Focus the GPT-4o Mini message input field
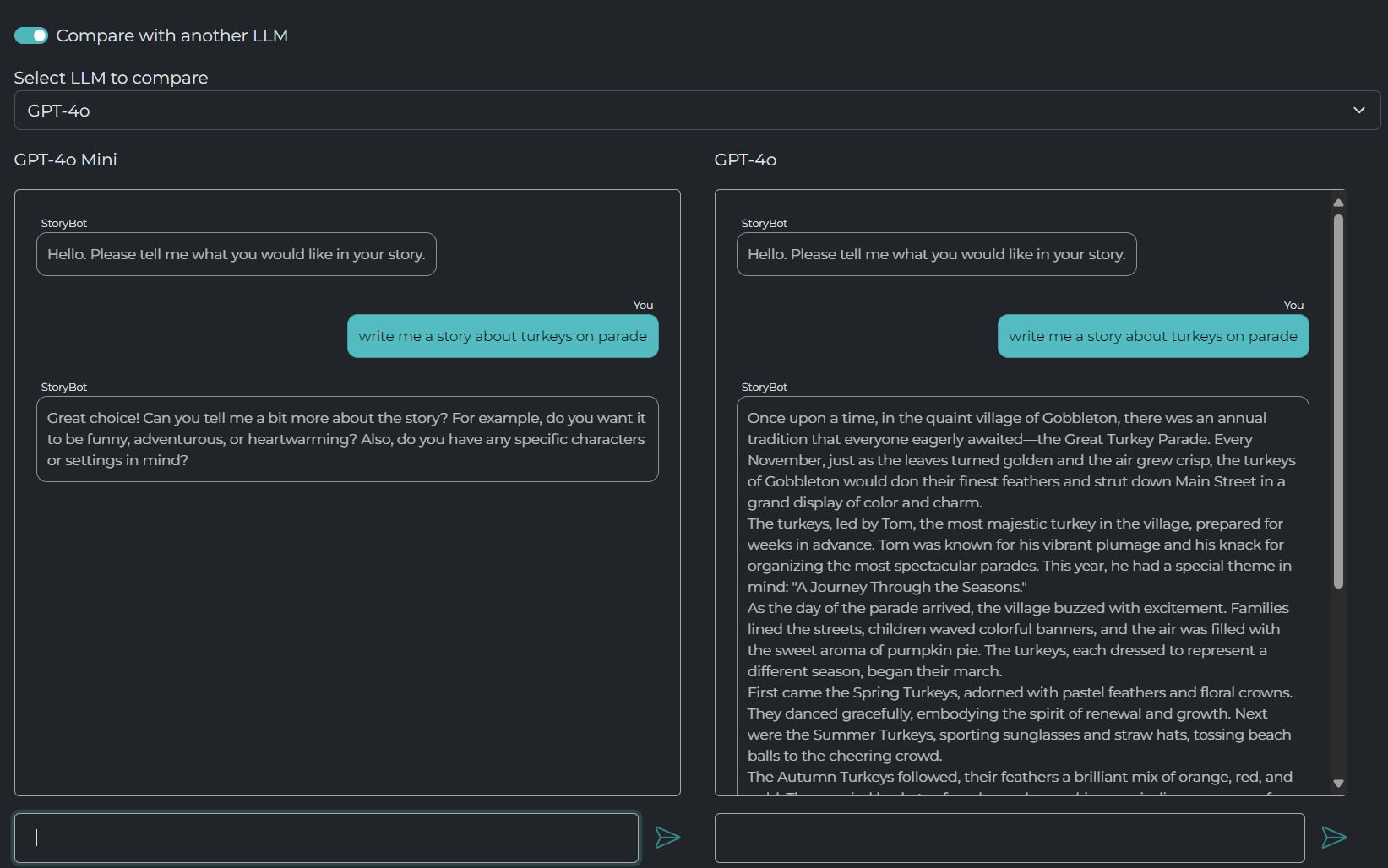The image size is (1388, 868). pos(326,838)
